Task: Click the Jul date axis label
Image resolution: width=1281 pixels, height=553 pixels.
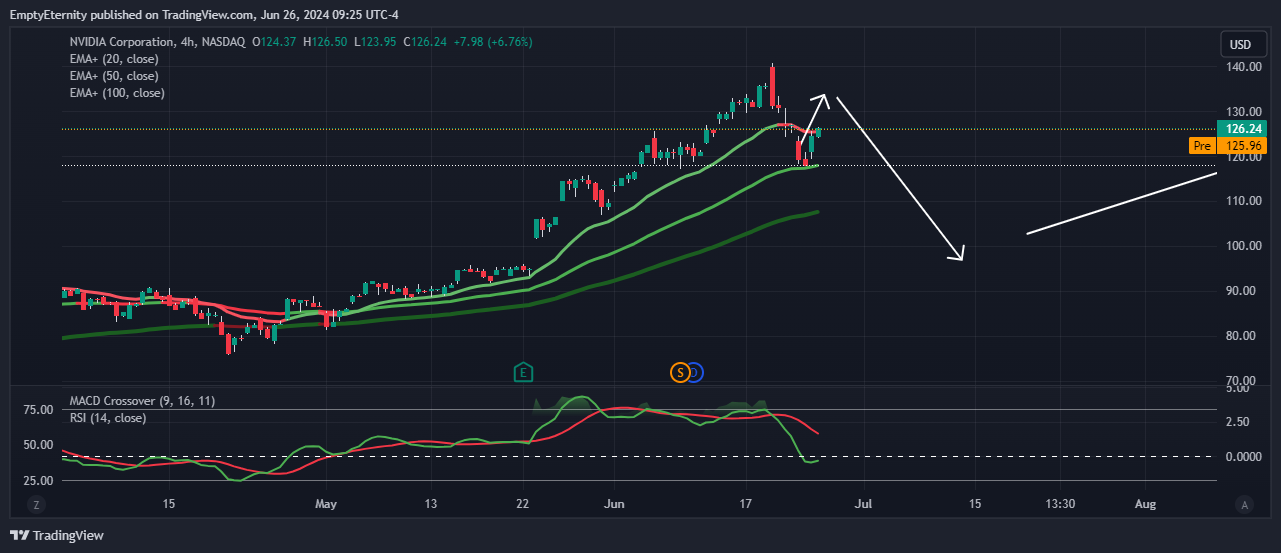Action: point(864,505)
